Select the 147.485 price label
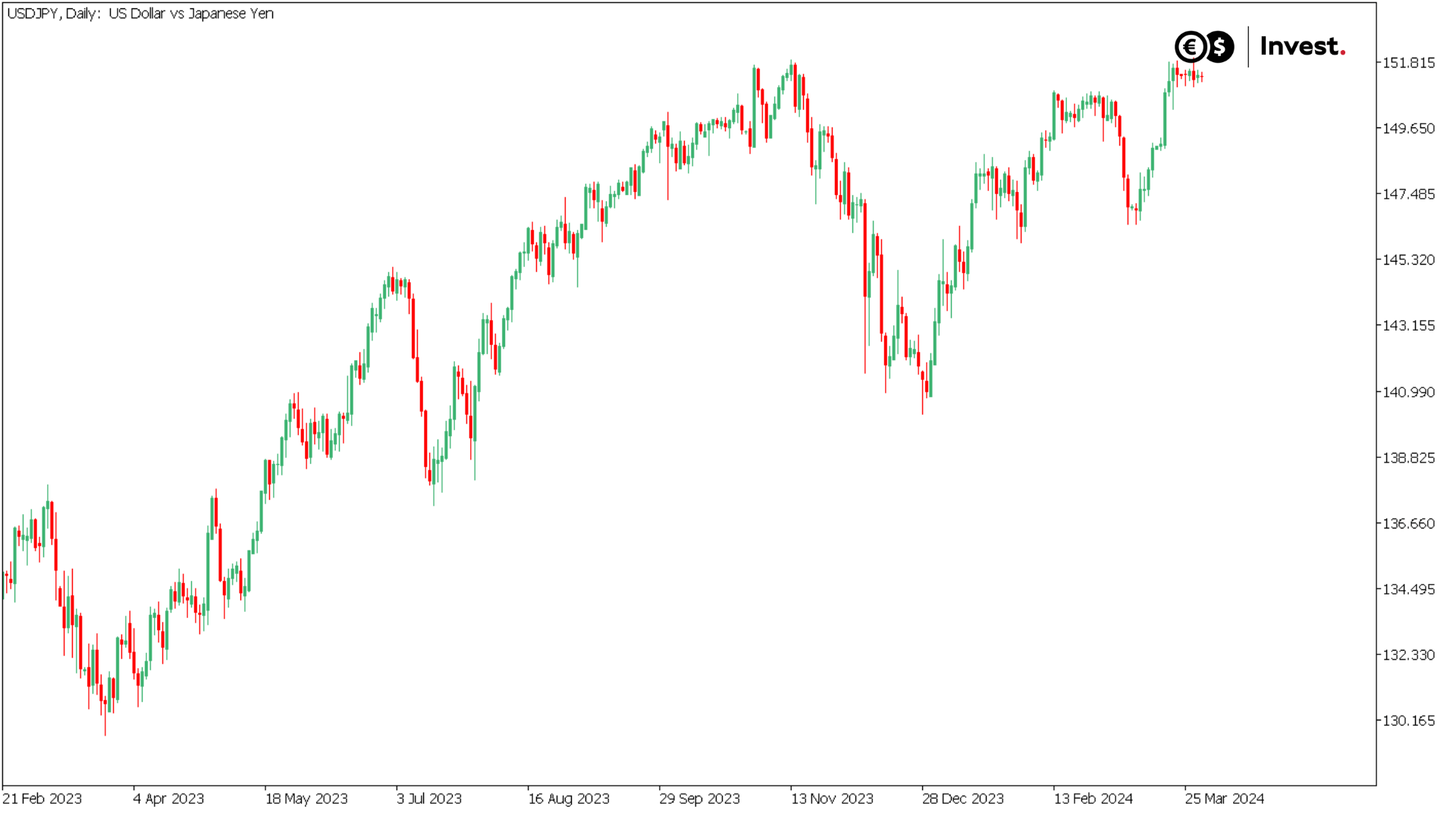The width and height of the screenshot is (1456, 819). (x=1408, y=194)
